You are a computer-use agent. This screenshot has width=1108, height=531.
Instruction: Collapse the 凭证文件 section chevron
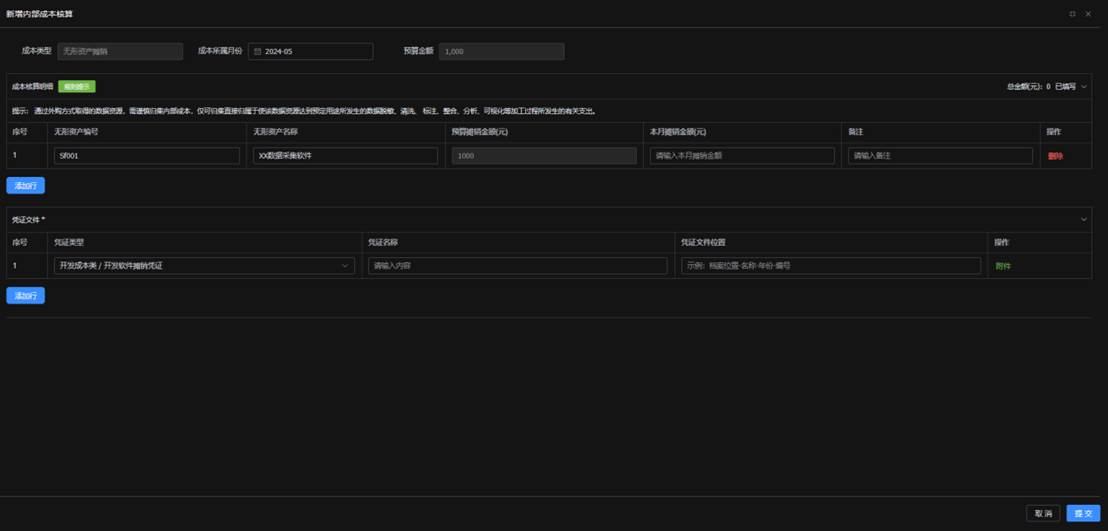(1084, 219)
